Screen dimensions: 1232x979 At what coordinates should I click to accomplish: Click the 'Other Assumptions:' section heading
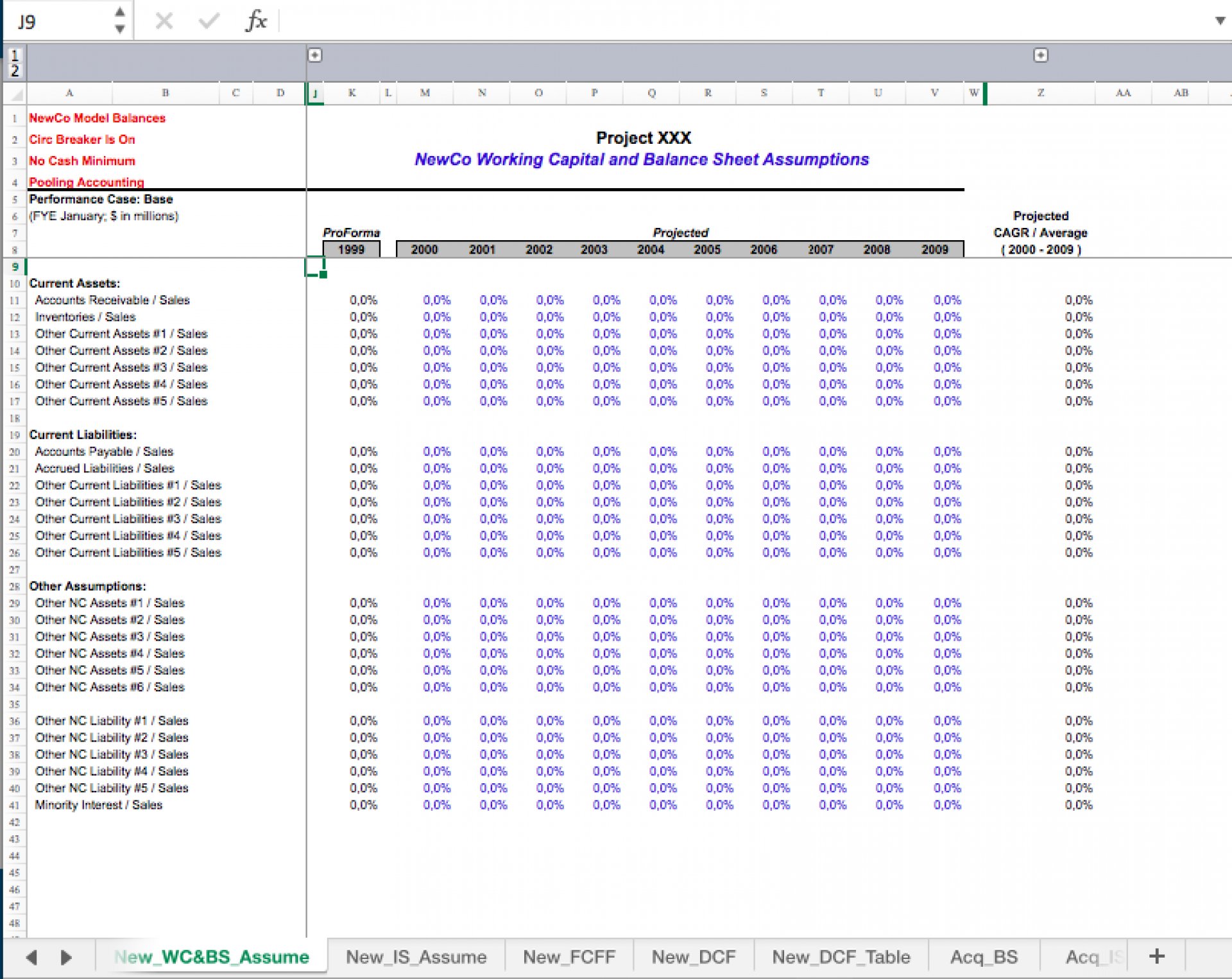click(x=87, y=586)
